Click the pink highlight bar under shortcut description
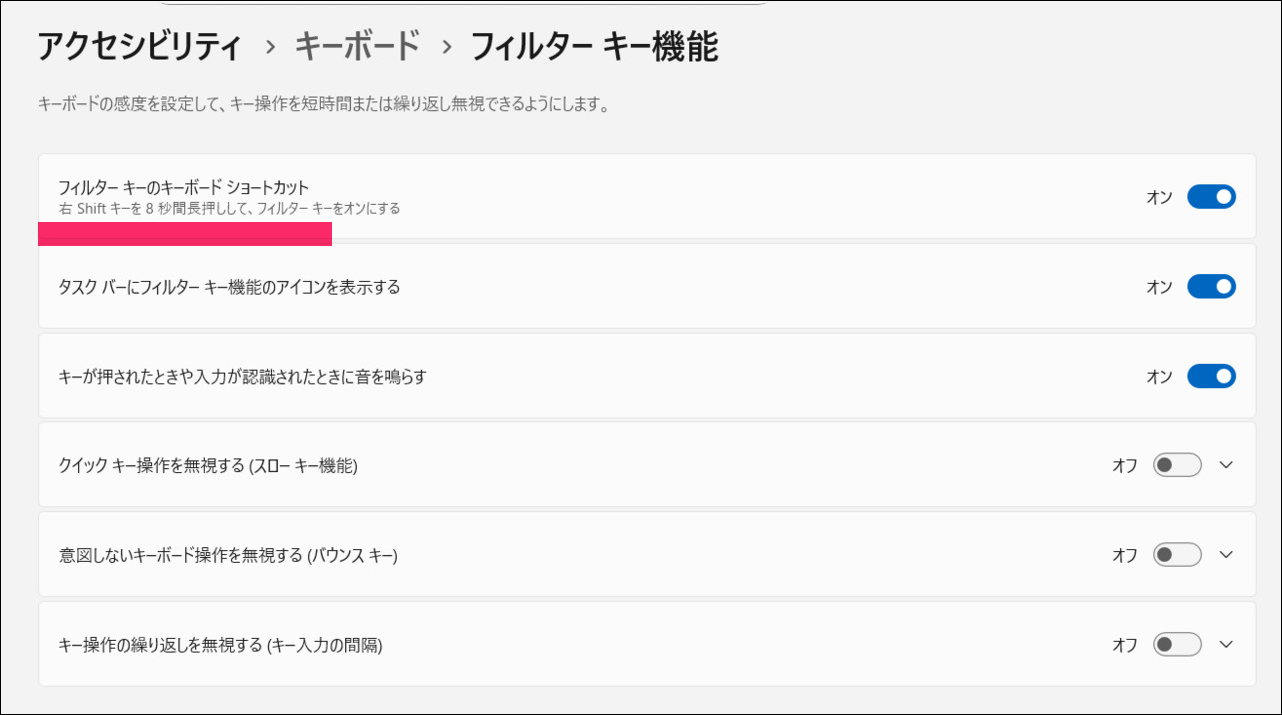The image size is (1282, 715). pos(185,234)
